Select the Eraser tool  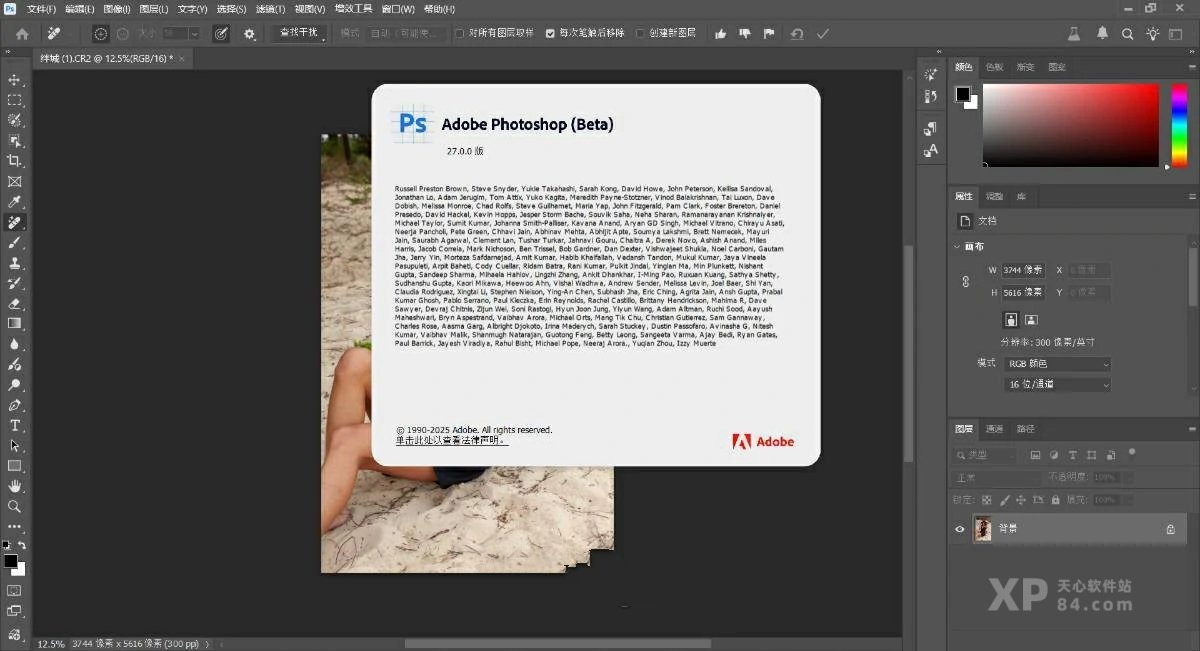(14, 303)
